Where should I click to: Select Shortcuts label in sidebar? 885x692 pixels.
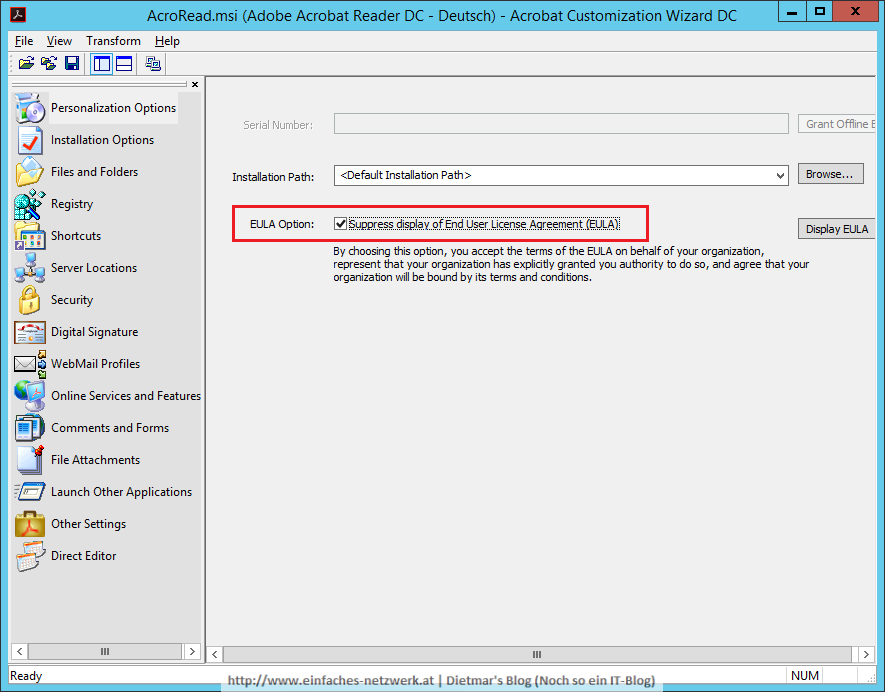pyautogui.click(x=76, y=236)
